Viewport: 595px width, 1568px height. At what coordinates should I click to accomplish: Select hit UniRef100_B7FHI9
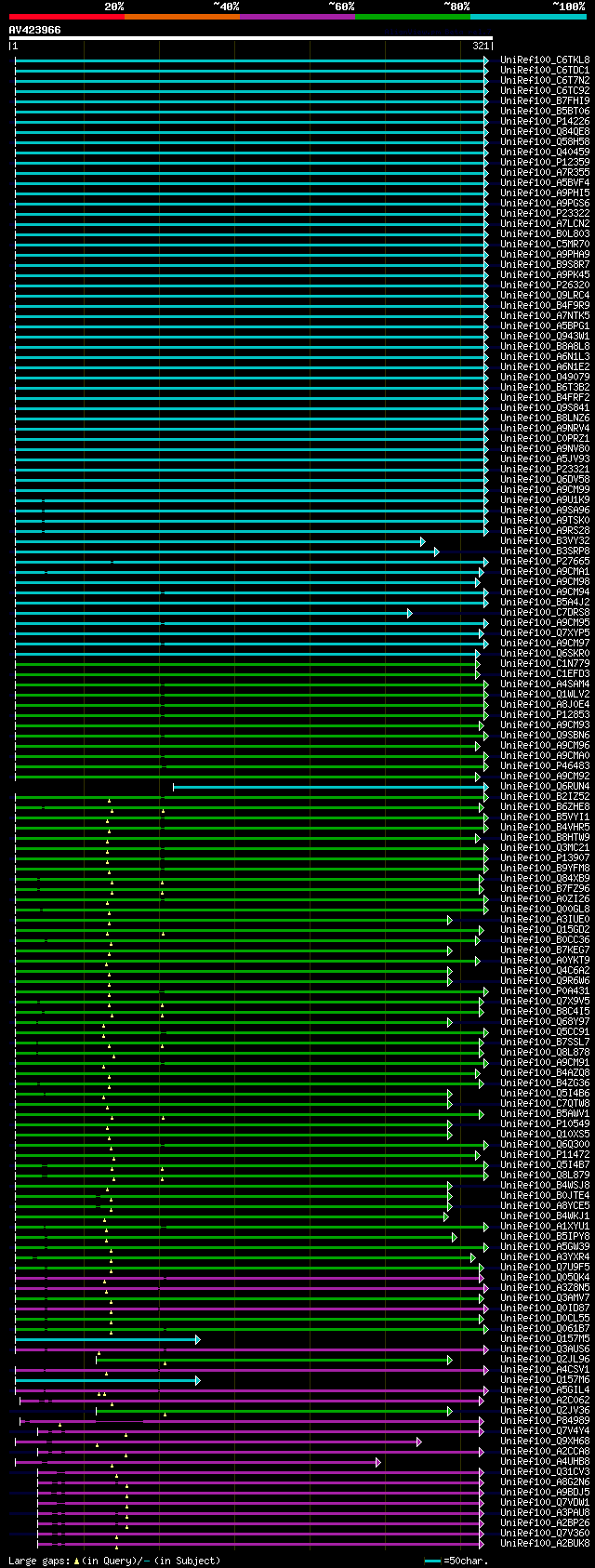click(x=545, y=100)
